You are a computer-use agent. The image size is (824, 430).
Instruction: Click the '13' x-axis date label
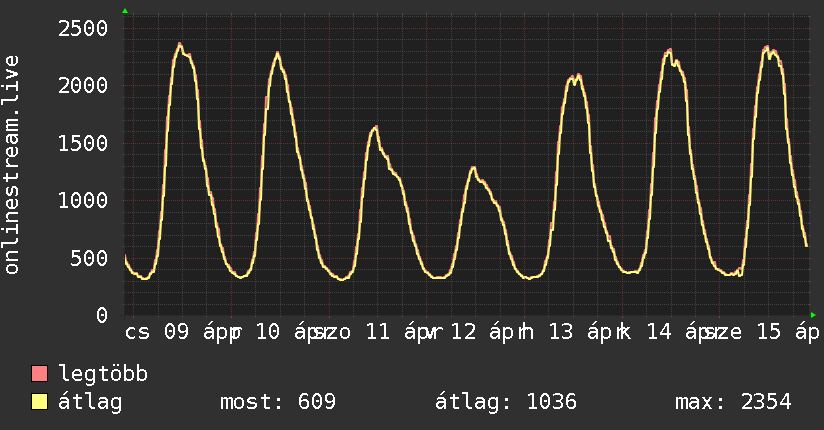(561, 332)
